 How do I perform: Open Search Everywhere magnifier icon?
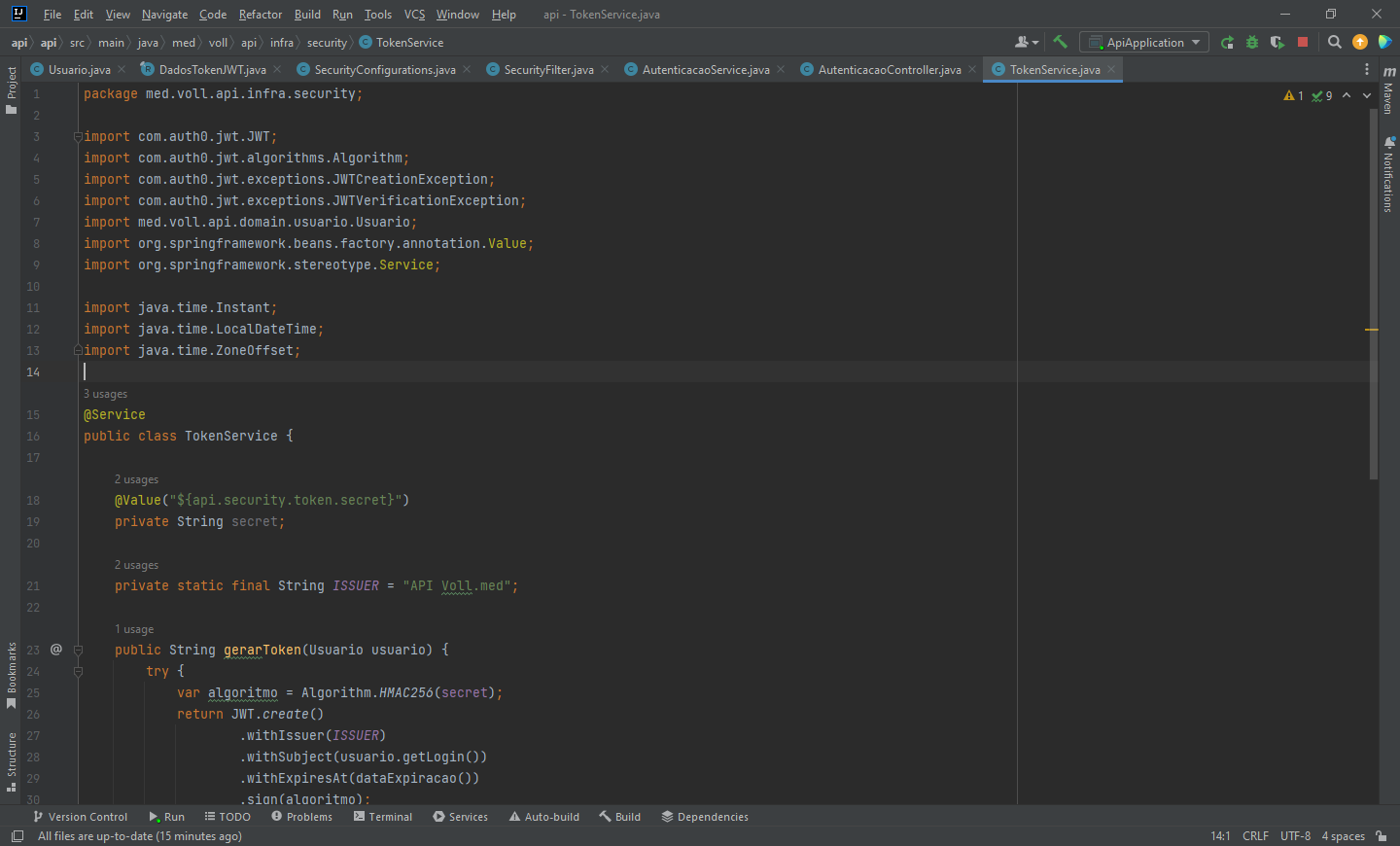click(1335, 42)
